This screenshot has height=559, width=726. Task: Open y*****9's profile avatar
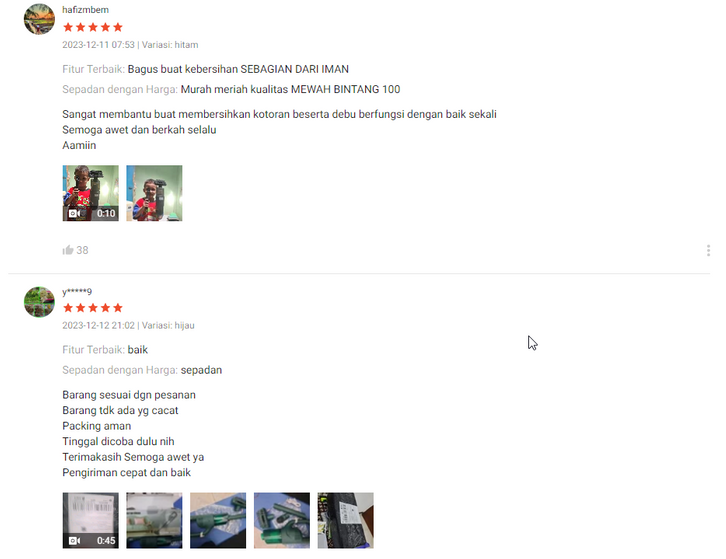[x=39, y=302]
